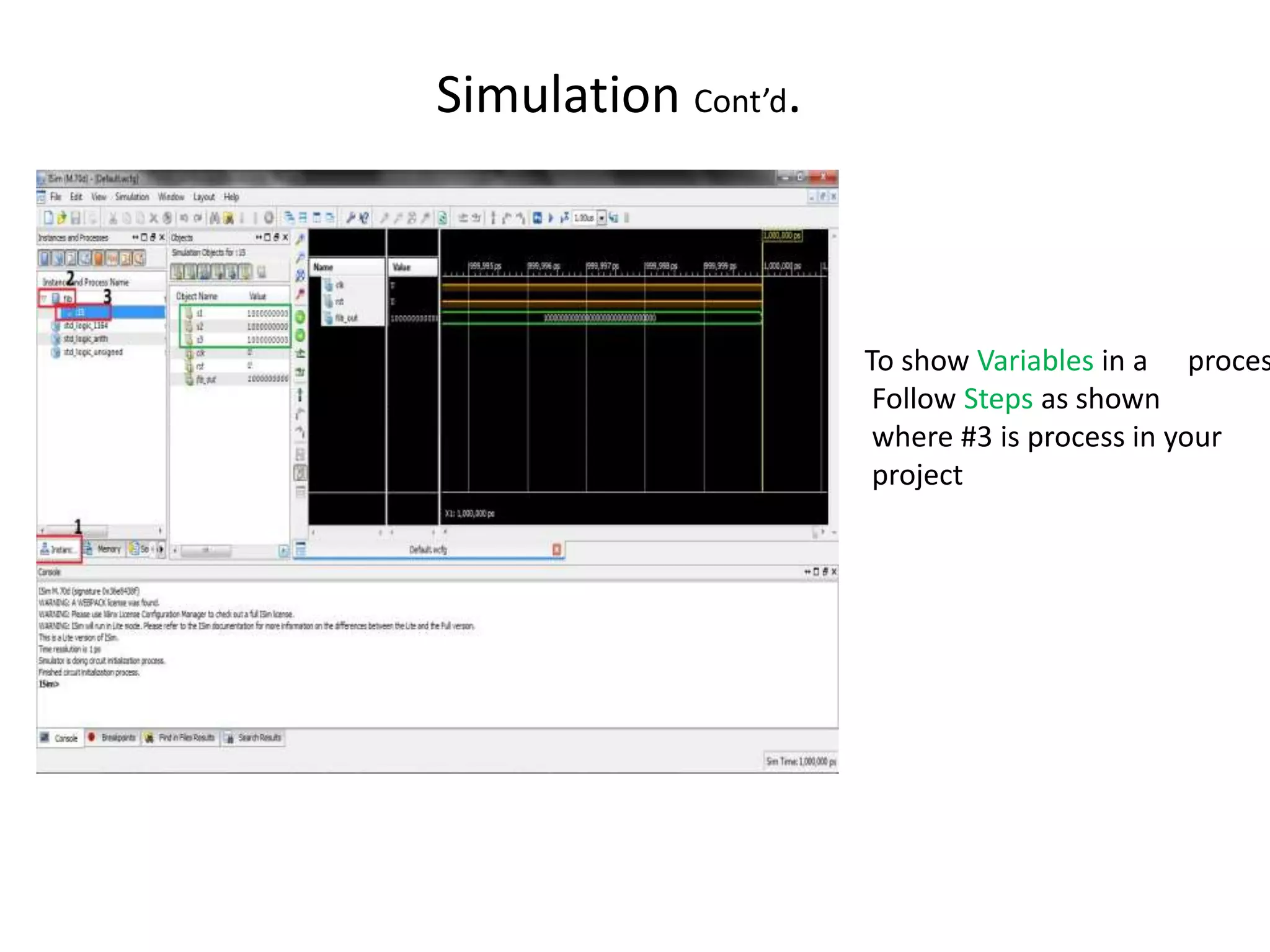The image size is (1270, 952).
Task: Click the Run simulation play icon
Action: click(551, 218)
